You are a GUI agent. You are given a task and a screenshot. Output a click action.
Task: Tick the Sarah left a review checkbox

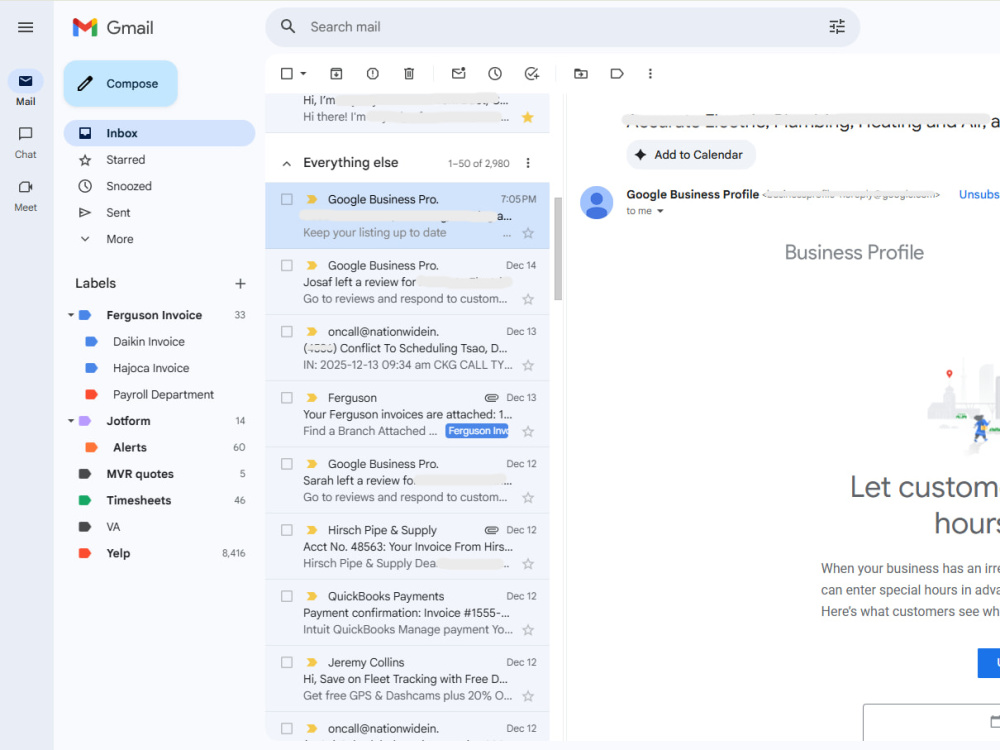pos(287,464)
